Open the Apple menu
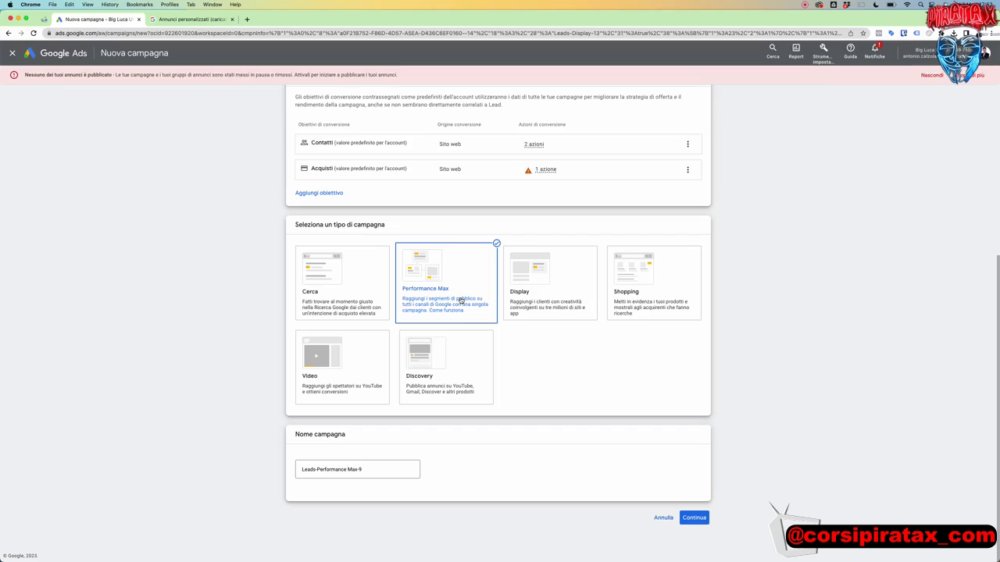 (10, 4)
